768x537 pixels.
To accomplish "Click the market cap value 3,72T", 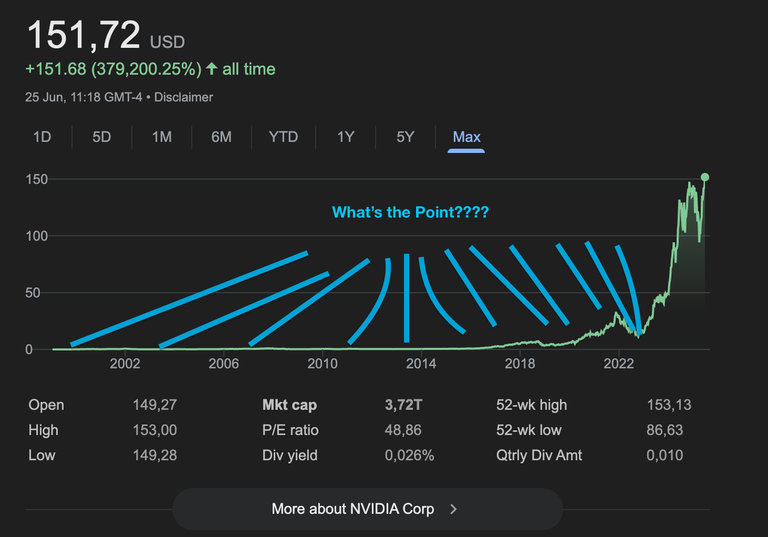I will tap(403, 405).
